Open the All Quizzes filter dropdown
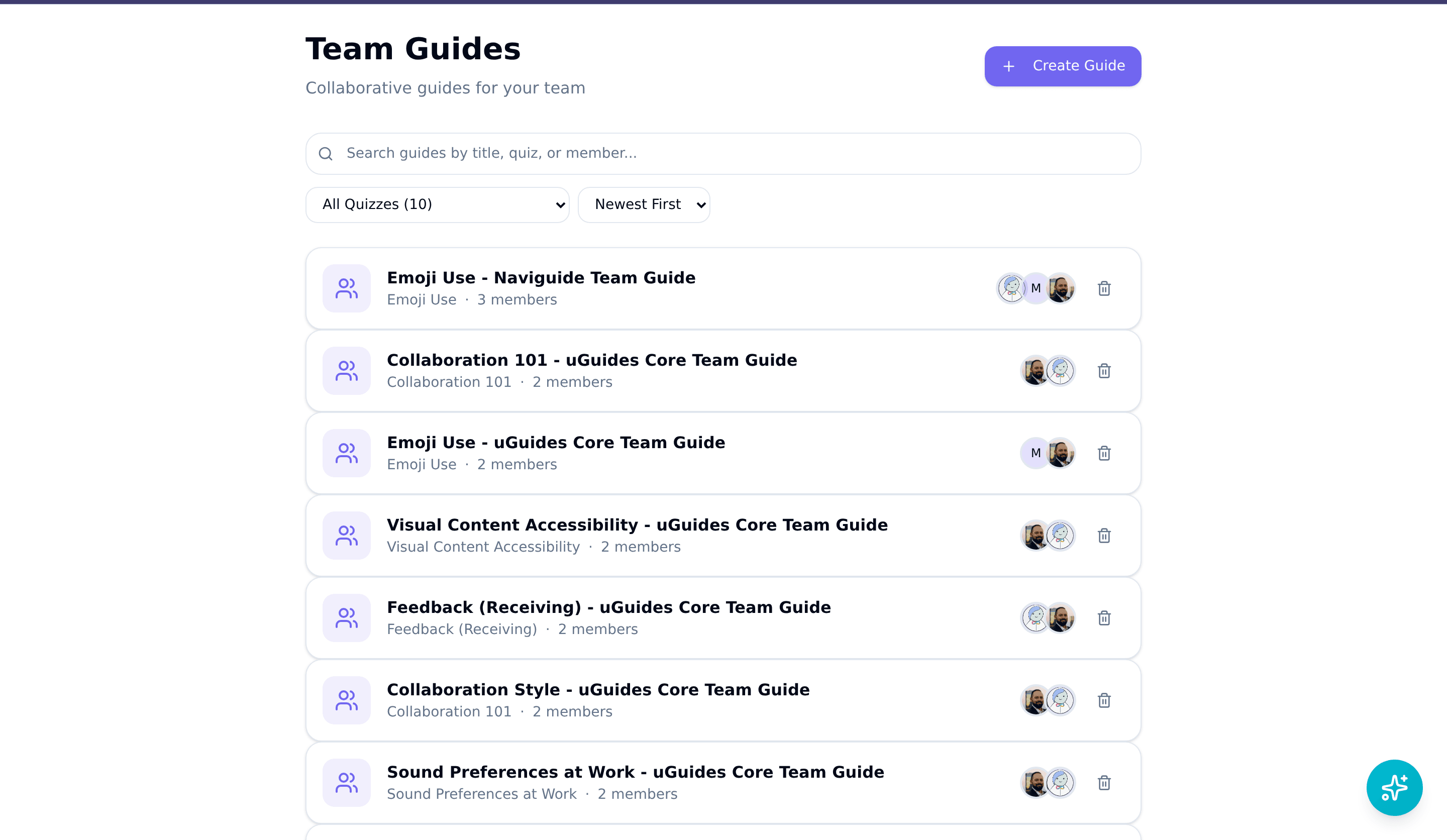The height and width of the screenshot is (840, 1447). click(437, 204)
